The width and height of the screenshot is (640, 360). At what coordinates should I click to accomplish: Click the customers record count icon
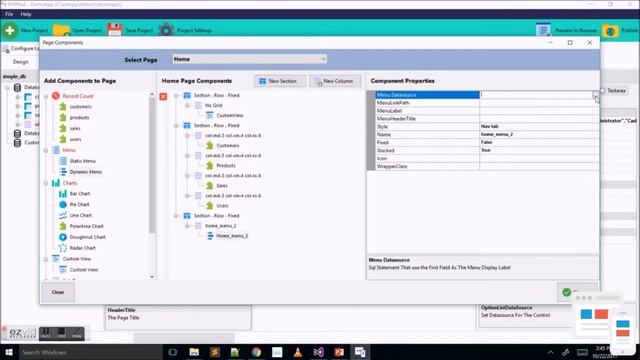click(63, 107)
